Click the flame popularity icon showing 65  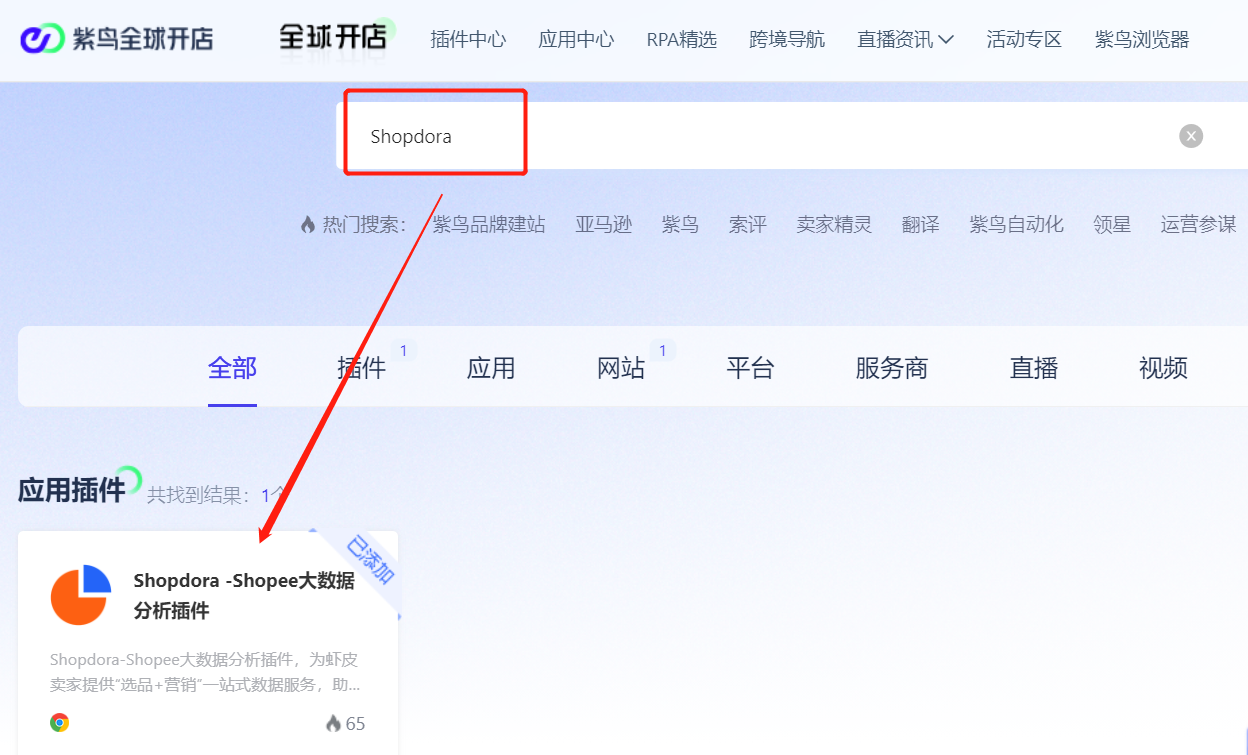pyautogui.click(x=333, y=723)
